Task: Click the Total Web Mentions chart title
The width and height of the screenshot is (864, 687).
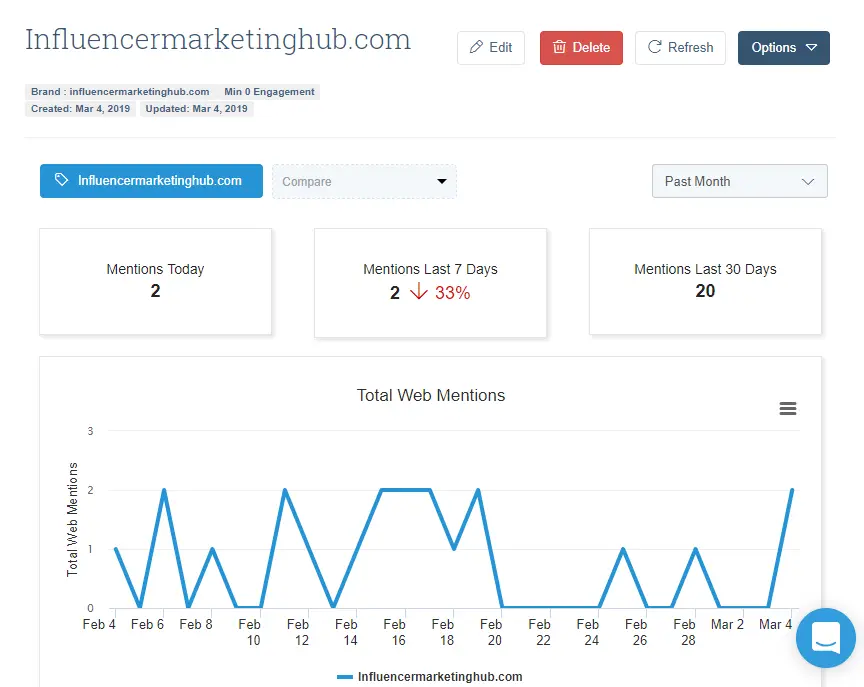Action: [431, 395]
